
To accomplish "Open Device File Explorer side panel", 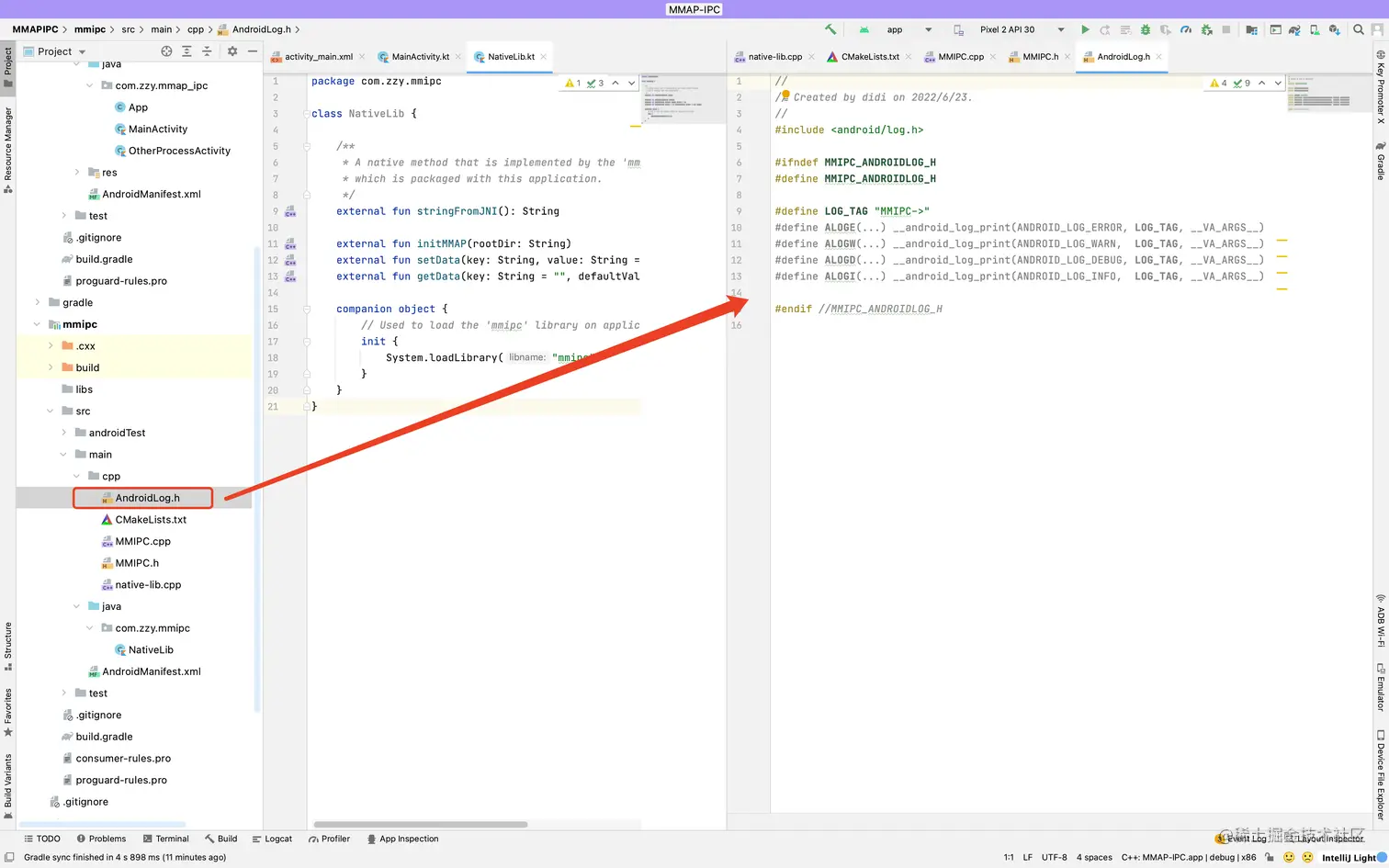I will click(x=1380, y=774).
